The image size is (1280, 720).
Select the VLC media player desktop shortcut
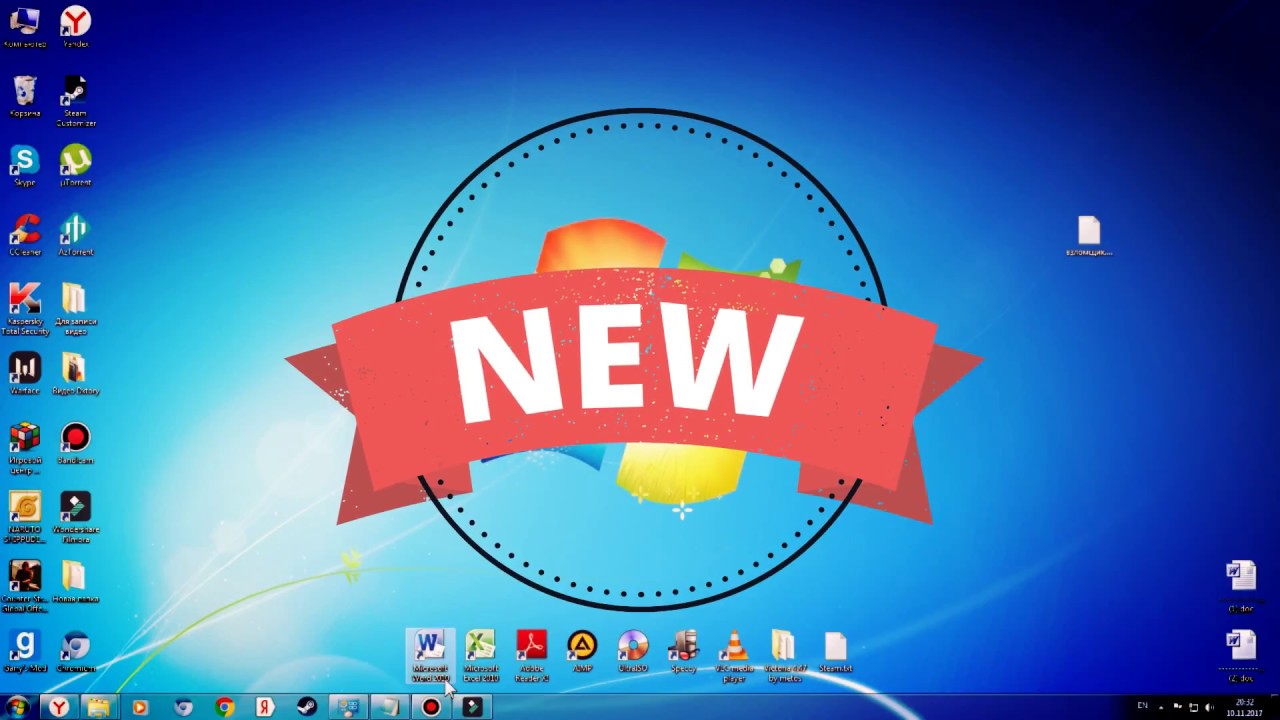[x=734, y=656]
